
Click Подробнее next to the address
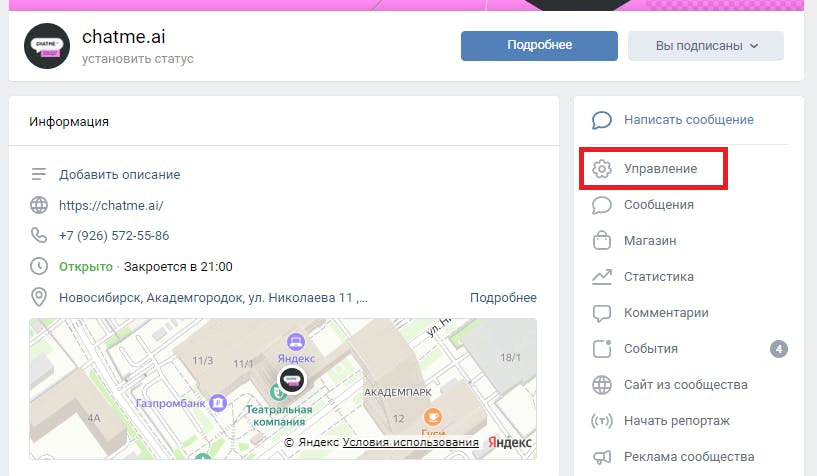(x=503, y=297)
